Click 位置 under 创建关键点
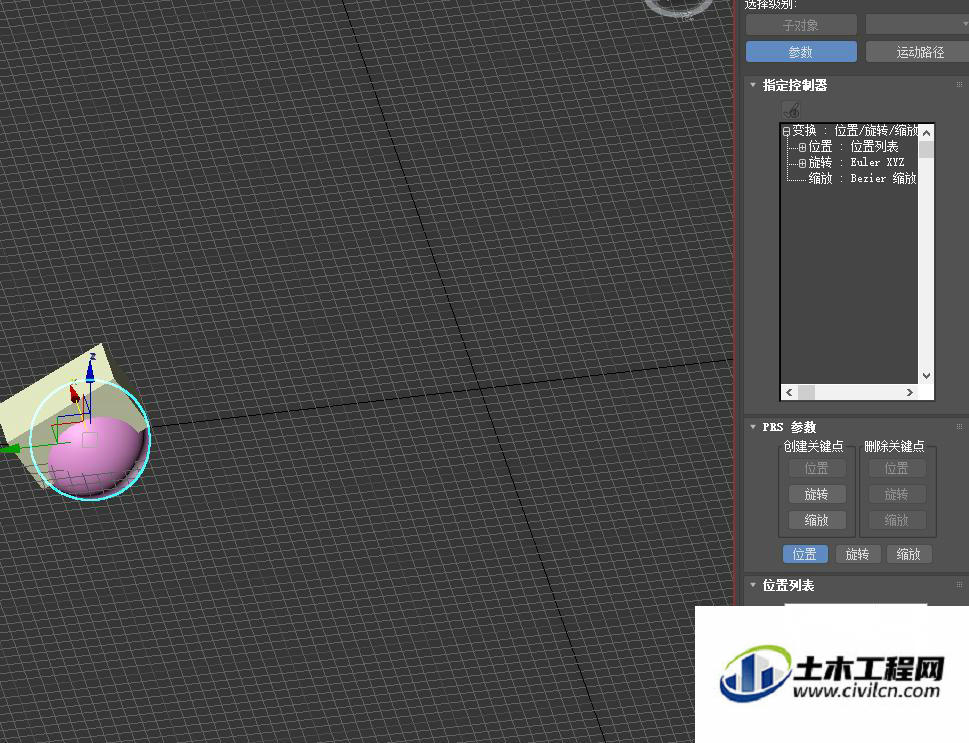This screenshot has height=743, width=969. point(816,469)
